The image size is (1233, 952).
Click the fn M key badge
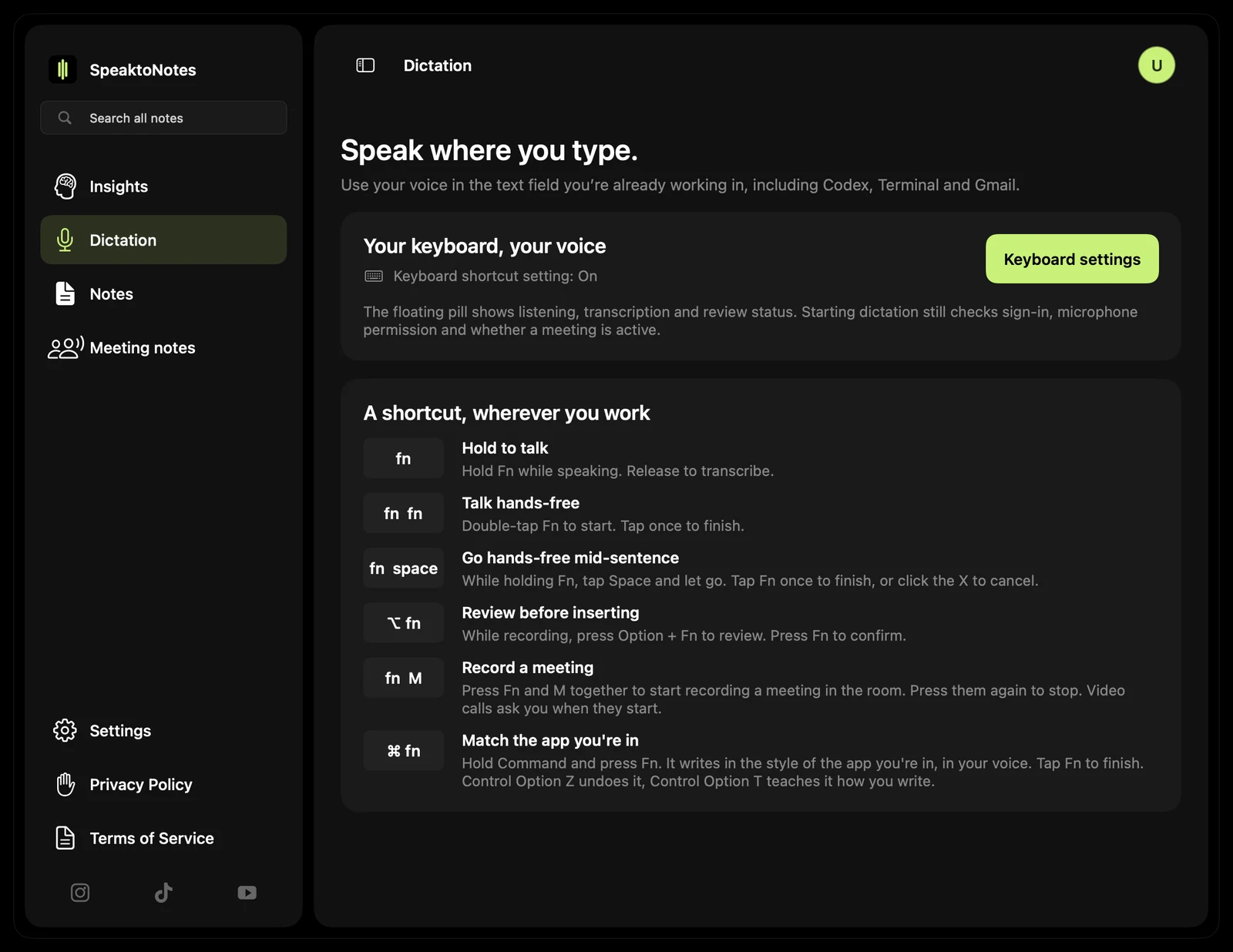point(403,678)
